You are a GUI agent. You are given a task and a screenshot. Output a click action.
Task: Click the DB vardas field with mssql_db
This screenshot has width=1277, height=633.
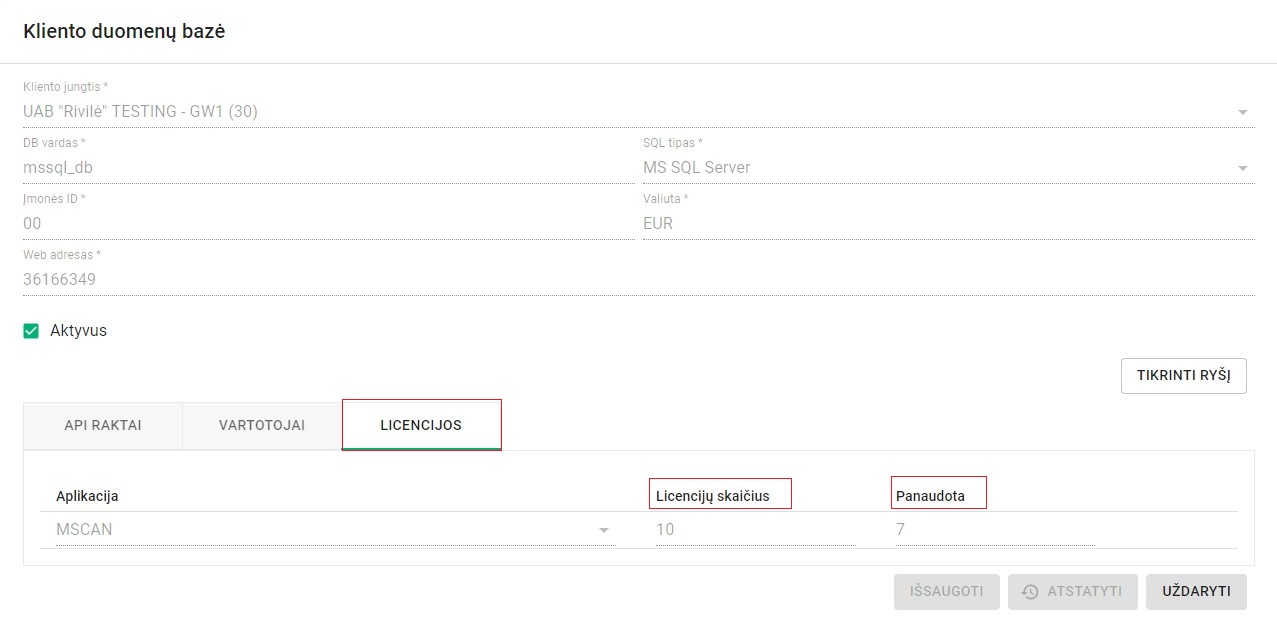coord(328,168)
